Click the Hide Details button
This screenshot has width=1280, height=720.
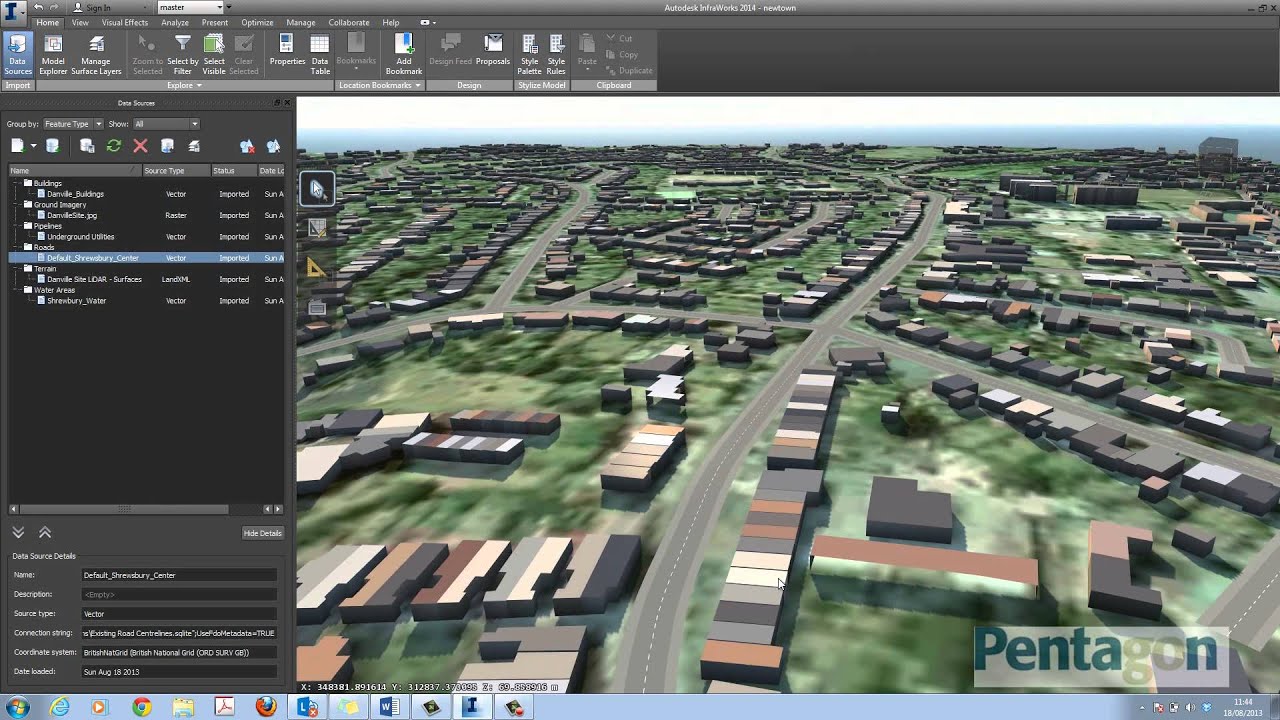tap(262, 533)
